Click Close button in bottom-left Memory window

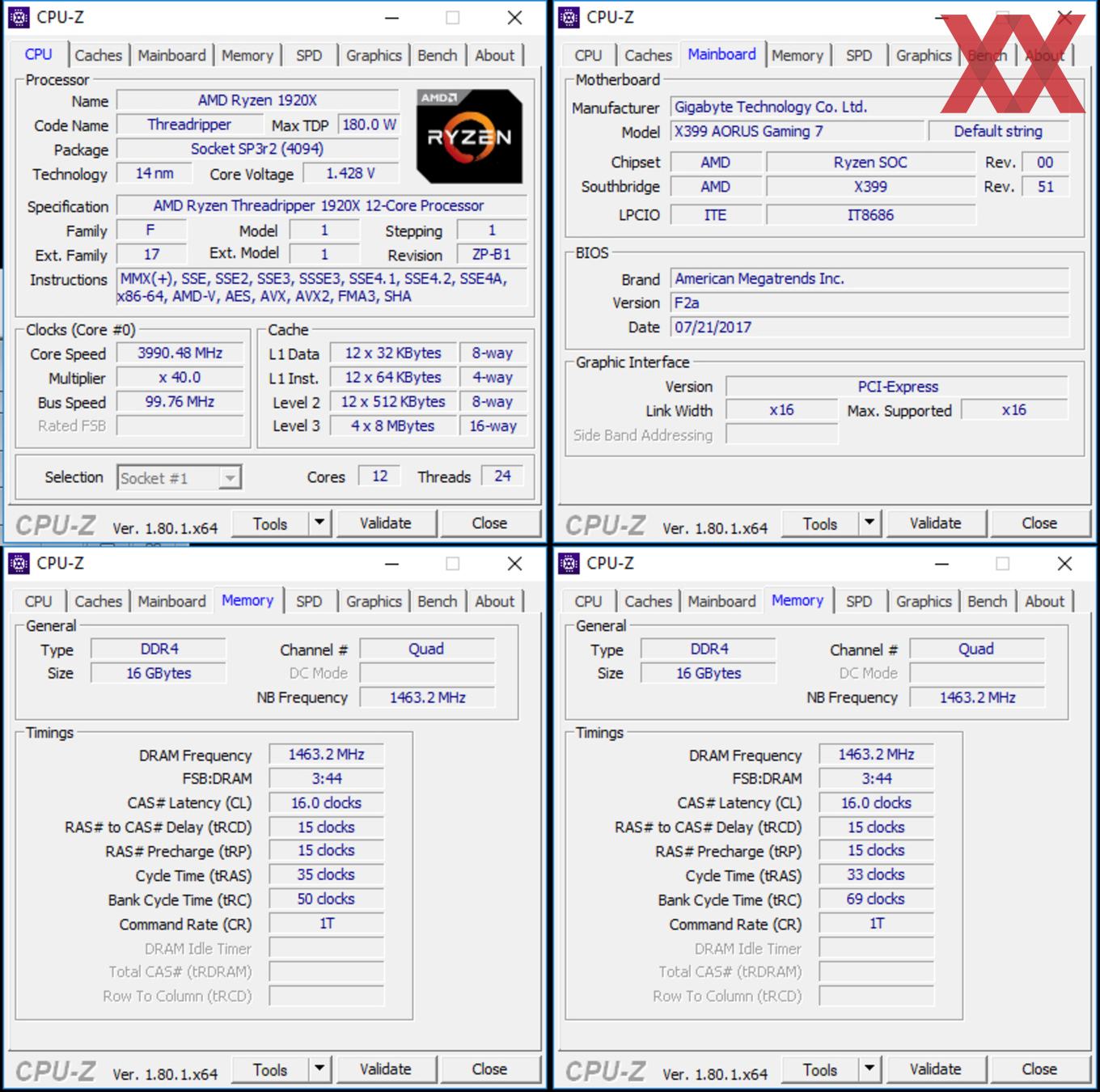490,1069
